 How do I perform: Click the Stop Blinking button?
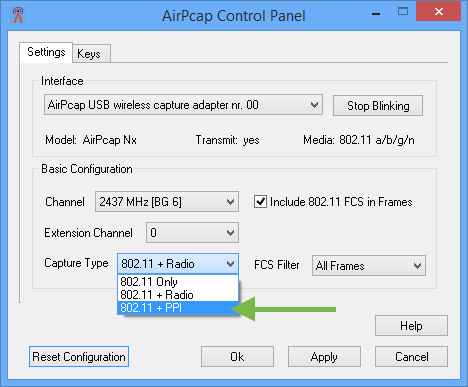[x=378, y=106]
